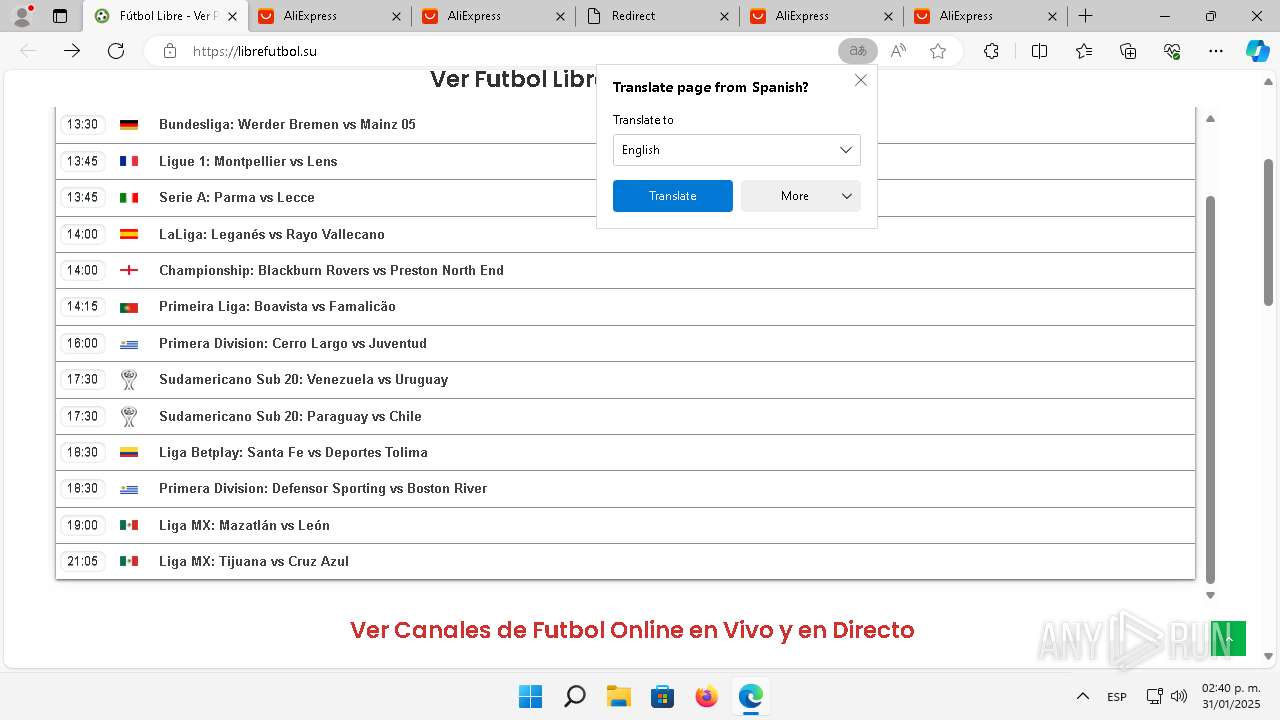Viewport: 1280px width, 720px height.
Task: Click the translate icon in address bar
Action: click(858, 51)
